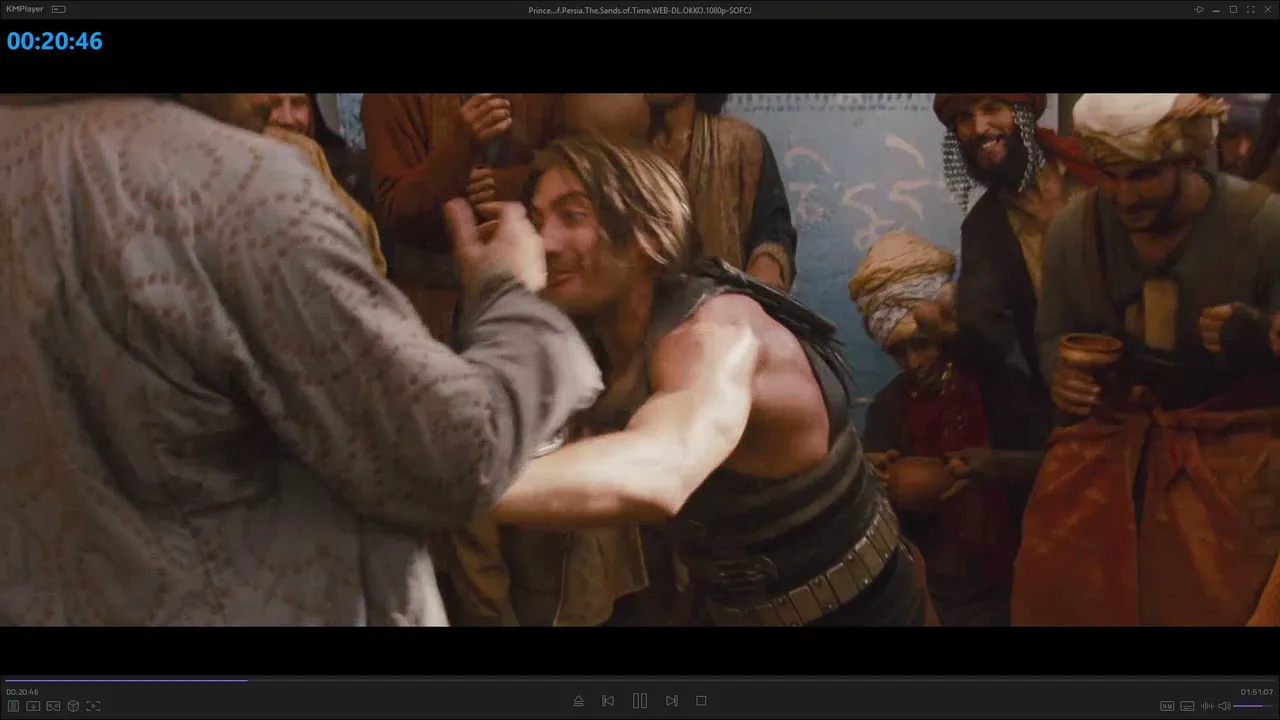Skip to the previous track
The height and width of the screenshot is (720, 1280).
click(x=608, y=701)
